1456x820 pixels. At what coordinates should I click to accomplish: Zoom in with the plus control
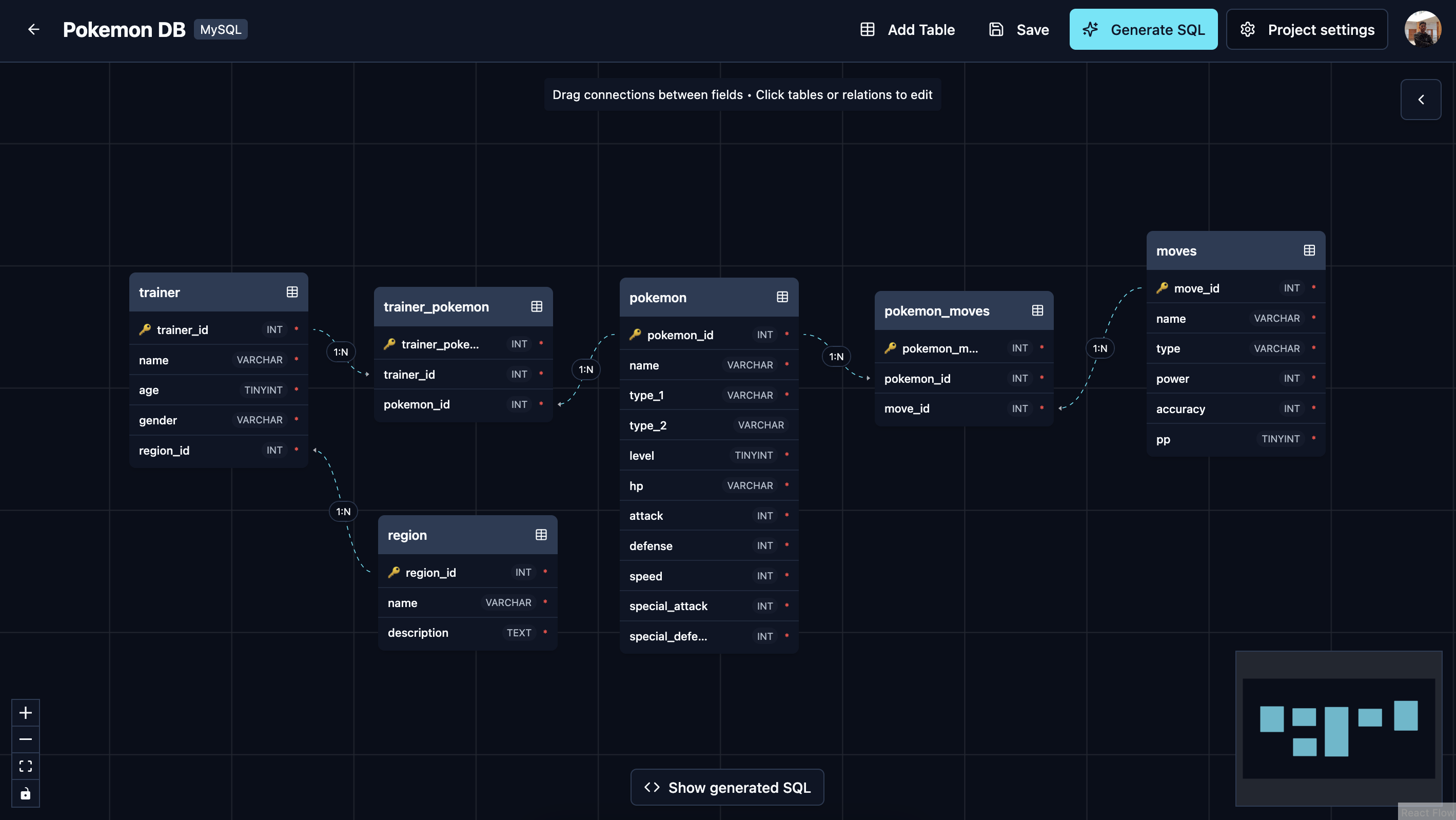coord(26,713)
